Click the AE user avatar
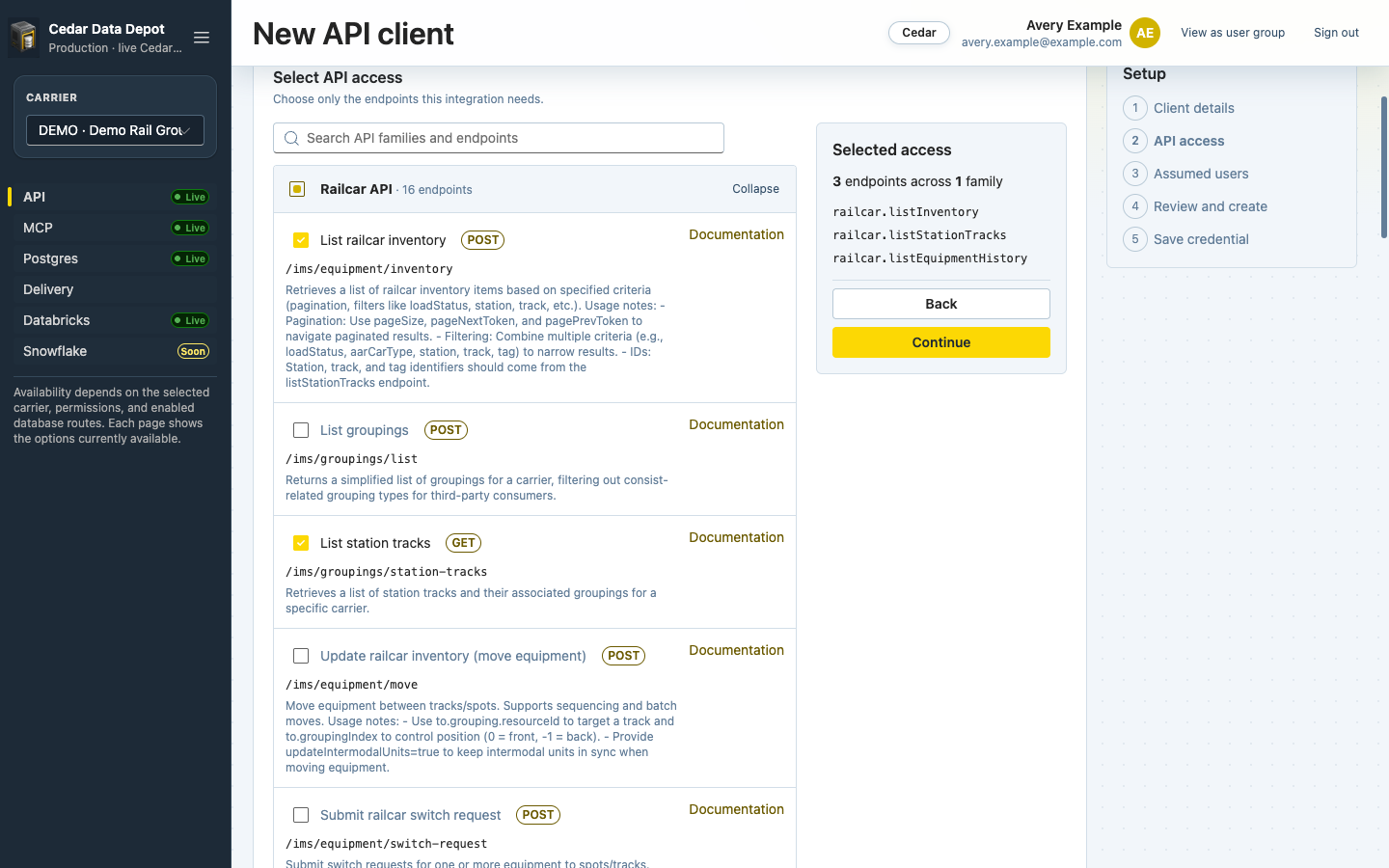 pos(1145,33)
